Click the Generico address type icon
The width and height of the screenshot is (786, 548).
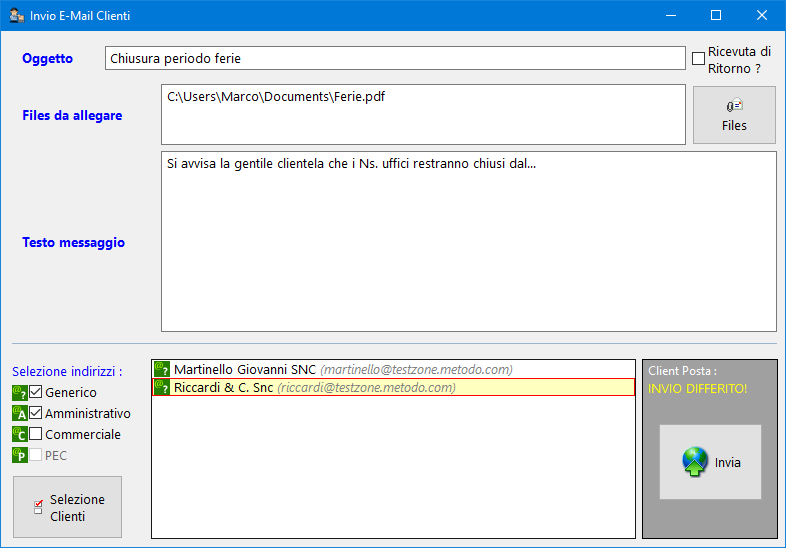click(19, 392)
